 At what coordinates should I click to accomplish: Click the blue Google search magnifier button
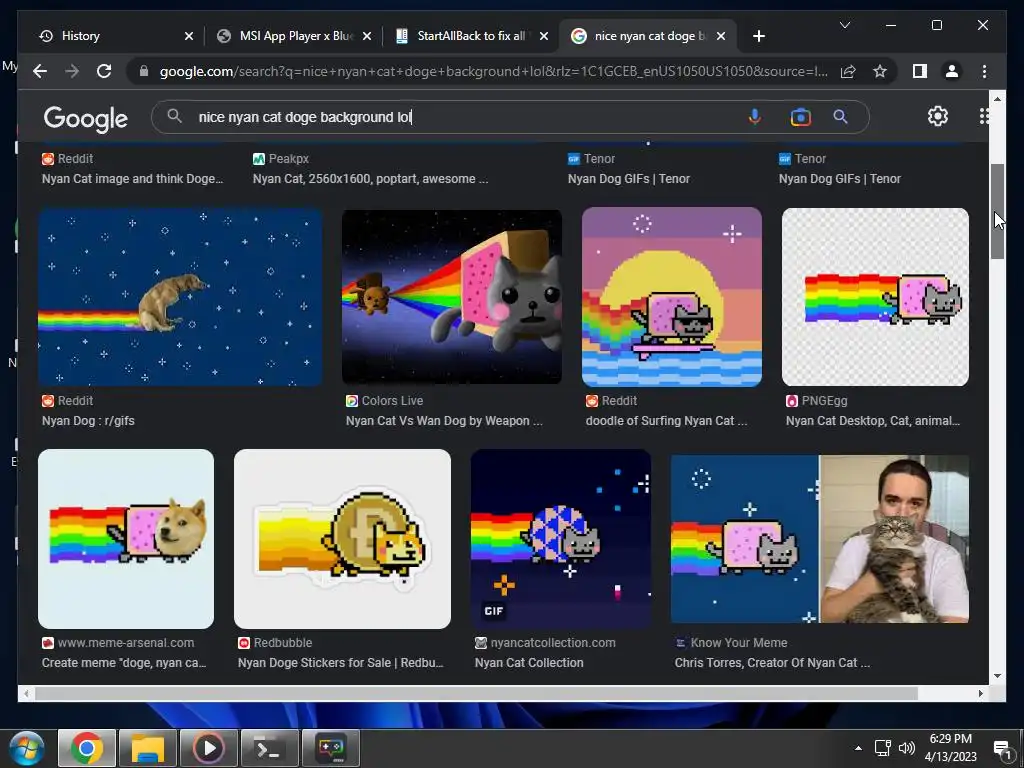coord(840,117)
